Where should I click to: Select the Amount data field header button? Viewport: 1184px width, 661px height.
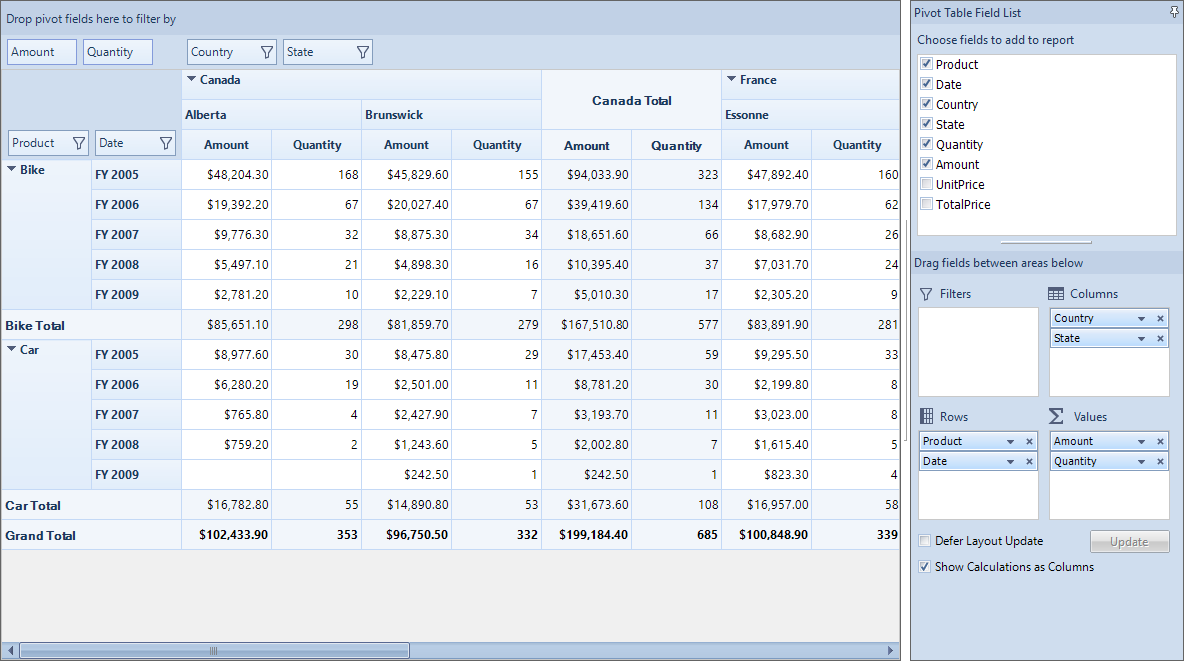point(42,52)
